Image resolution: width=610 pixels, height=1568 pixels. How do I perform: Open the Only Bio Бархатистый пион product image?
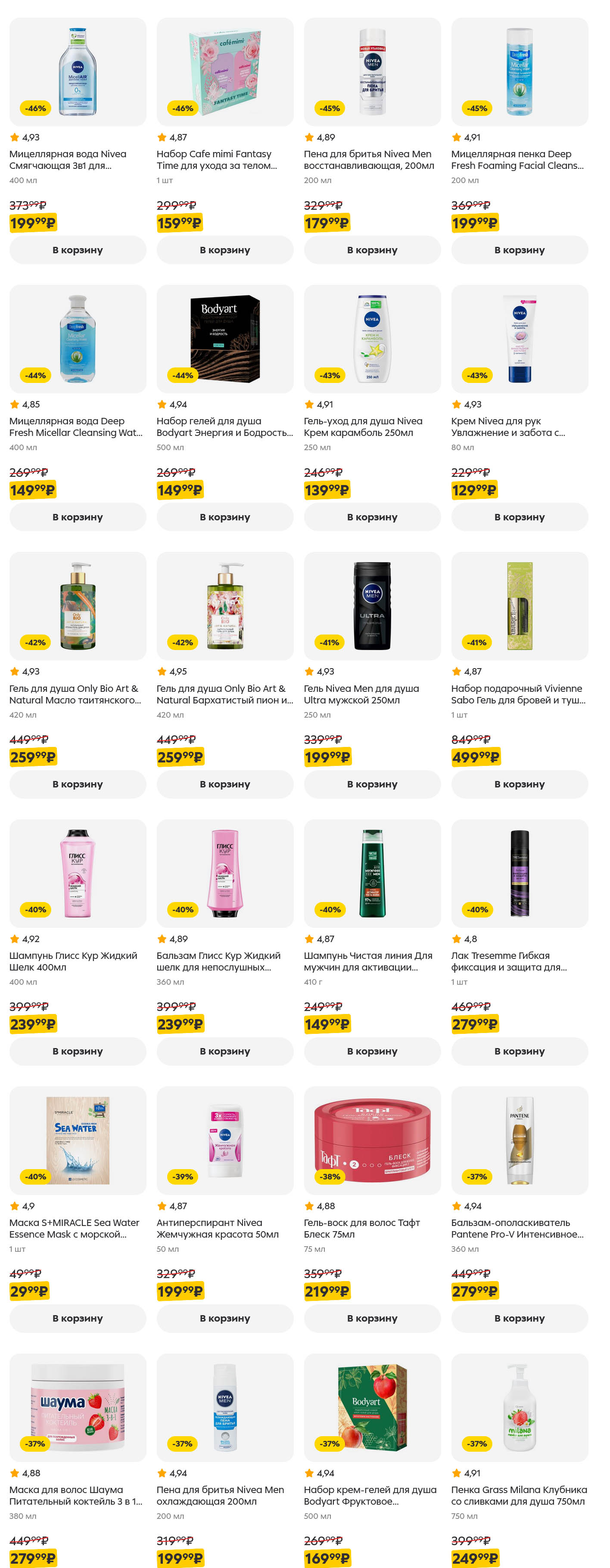point(224,606)
